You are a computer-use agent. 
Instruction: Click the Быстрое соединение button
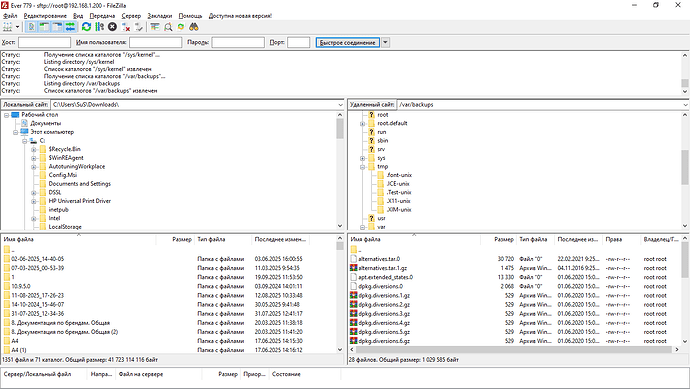pyautogui.click(x=348, y=43)
